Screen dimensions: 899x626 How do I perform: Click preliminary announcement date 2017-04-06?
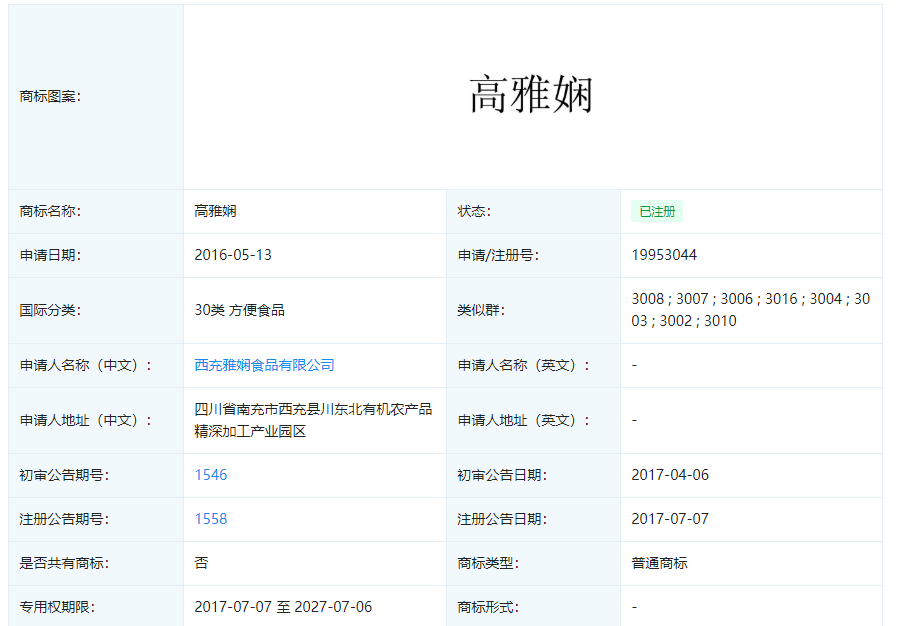pos(670,475)
